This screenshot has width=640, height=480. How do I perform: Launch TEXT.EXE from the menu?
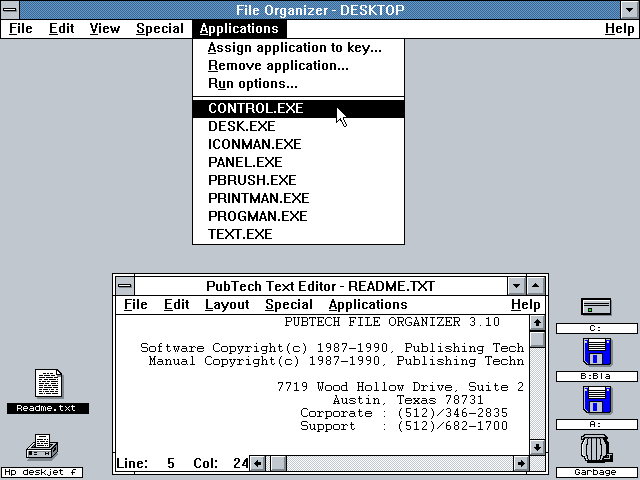[298, 234]
